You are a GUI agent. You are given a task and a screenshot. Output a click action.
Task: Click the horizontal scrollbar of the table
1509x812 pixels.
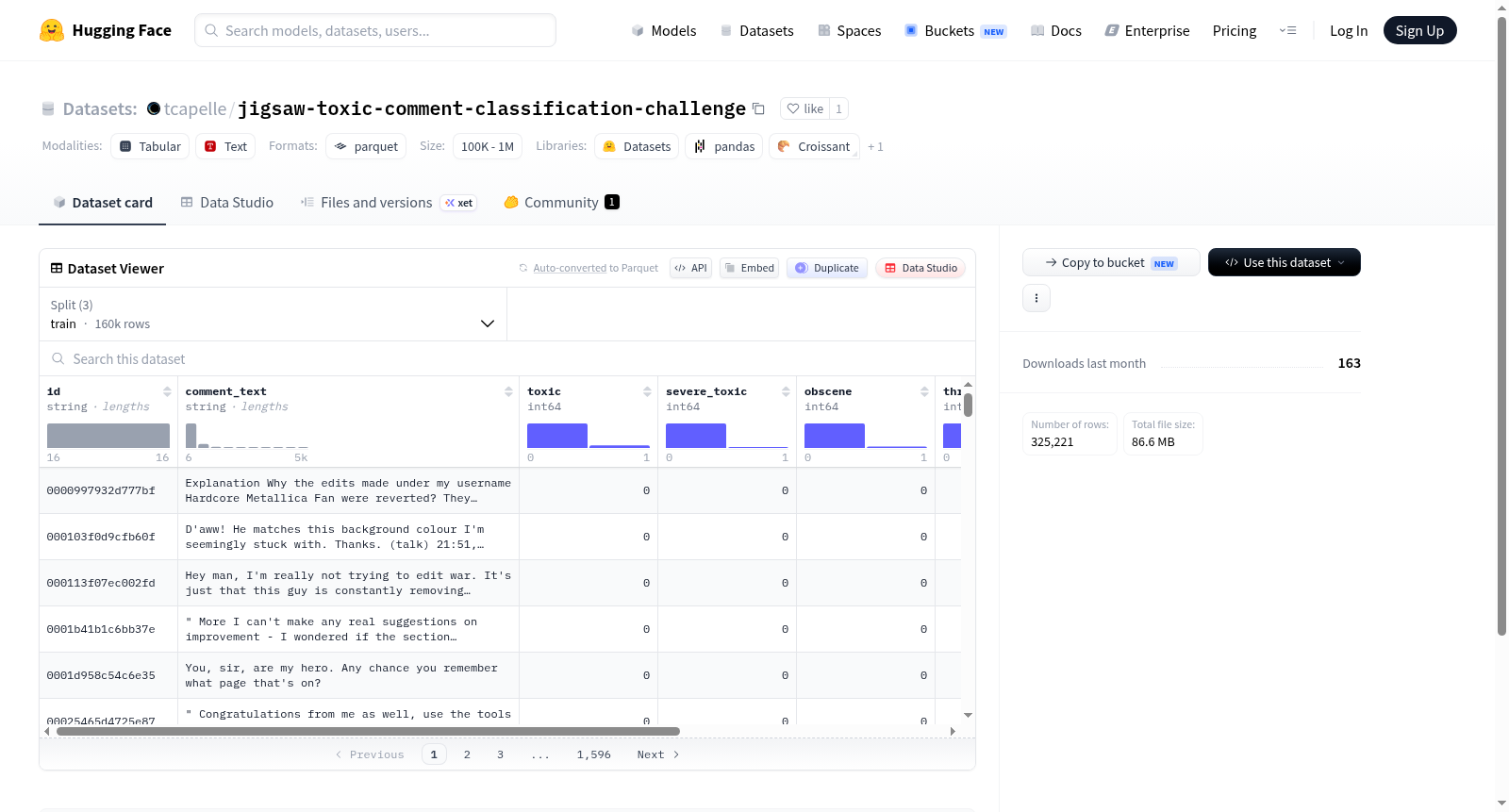tap(368, 731)
